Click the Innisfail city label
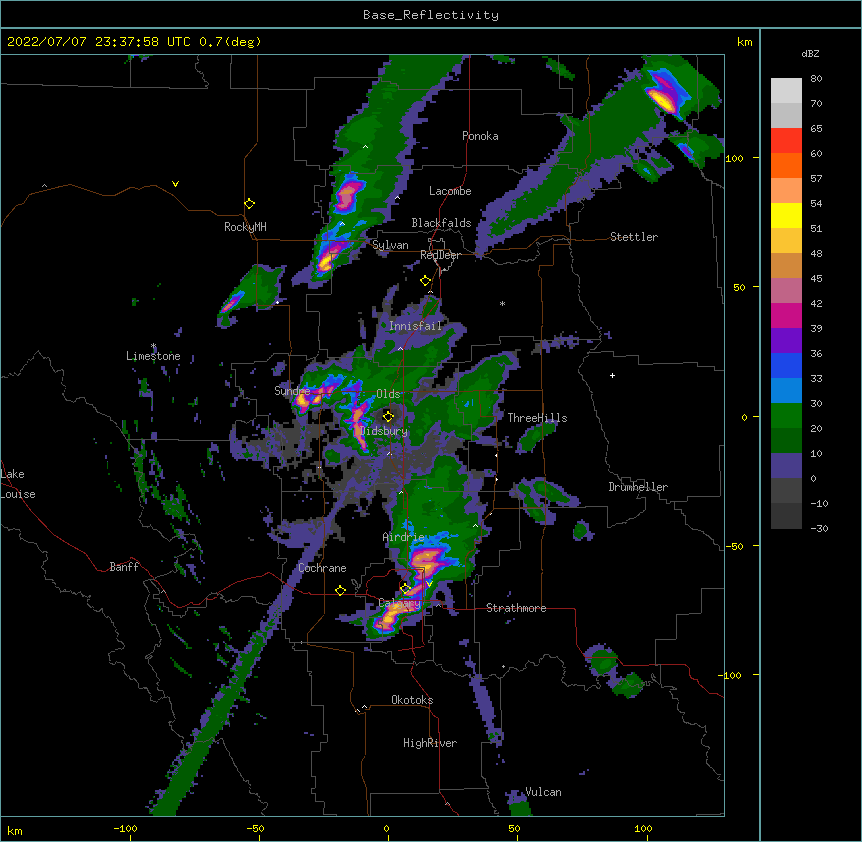The width and height of the screenshot is (862, 842). (x=415, y=326)
